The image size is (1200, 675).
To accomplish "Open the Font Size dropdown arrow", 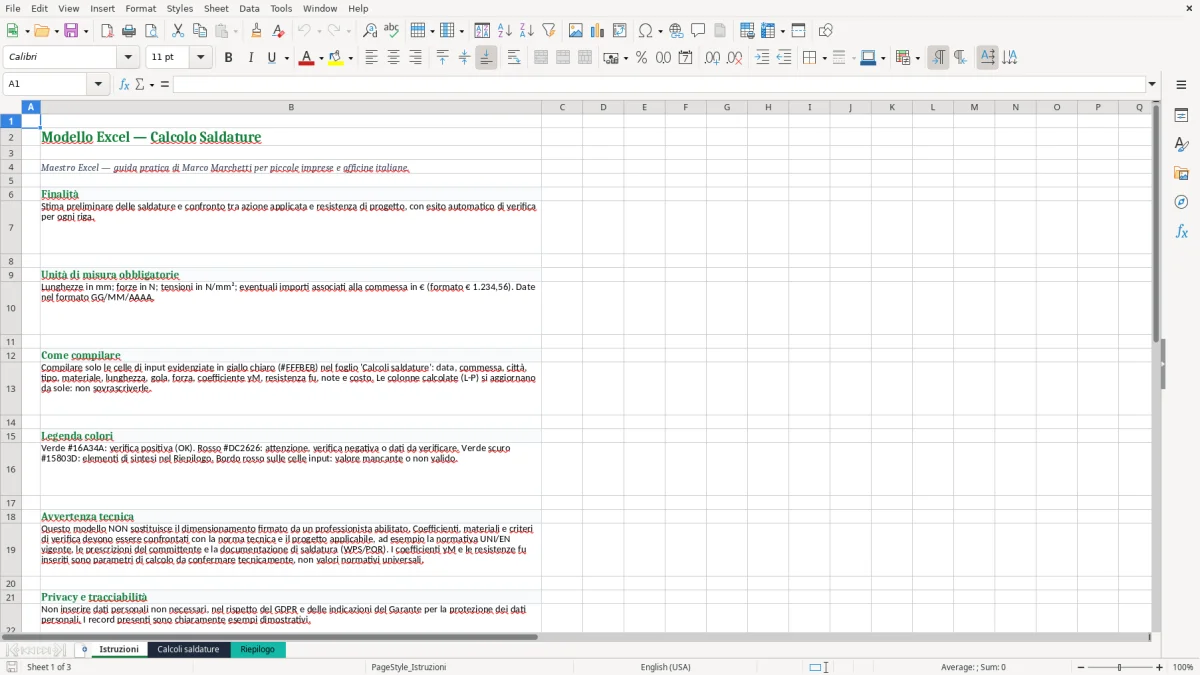I will [201, 58].
